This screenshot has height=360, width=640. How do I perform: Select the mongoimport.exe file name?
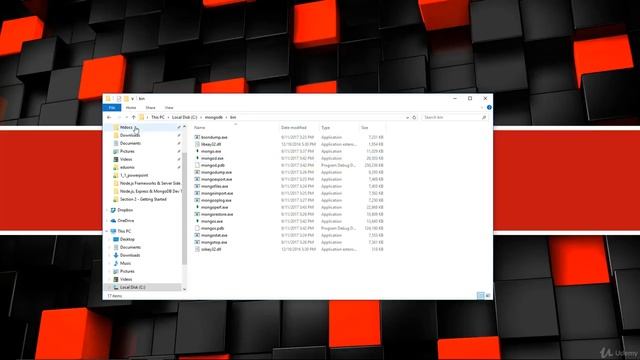coord(217,193)
